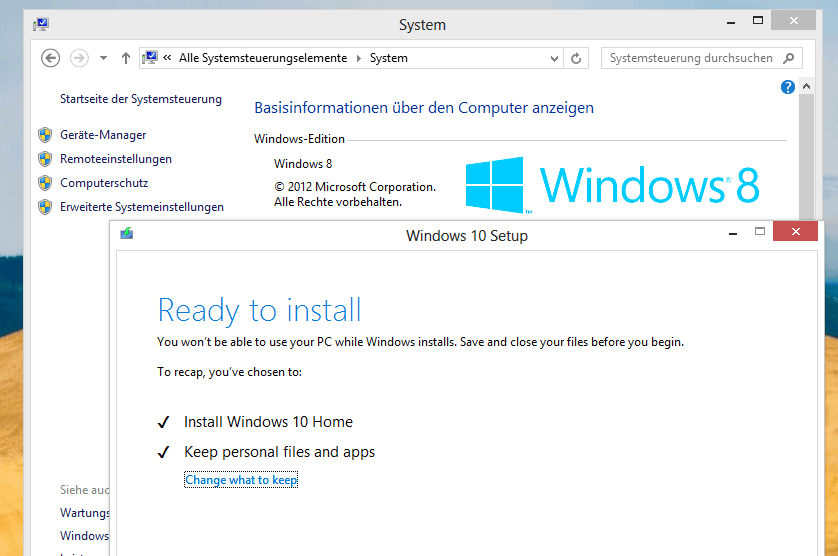Click the scrollbar up arrow in System window
The height and width of the screenshot is (556, 838).
point(806,86)
